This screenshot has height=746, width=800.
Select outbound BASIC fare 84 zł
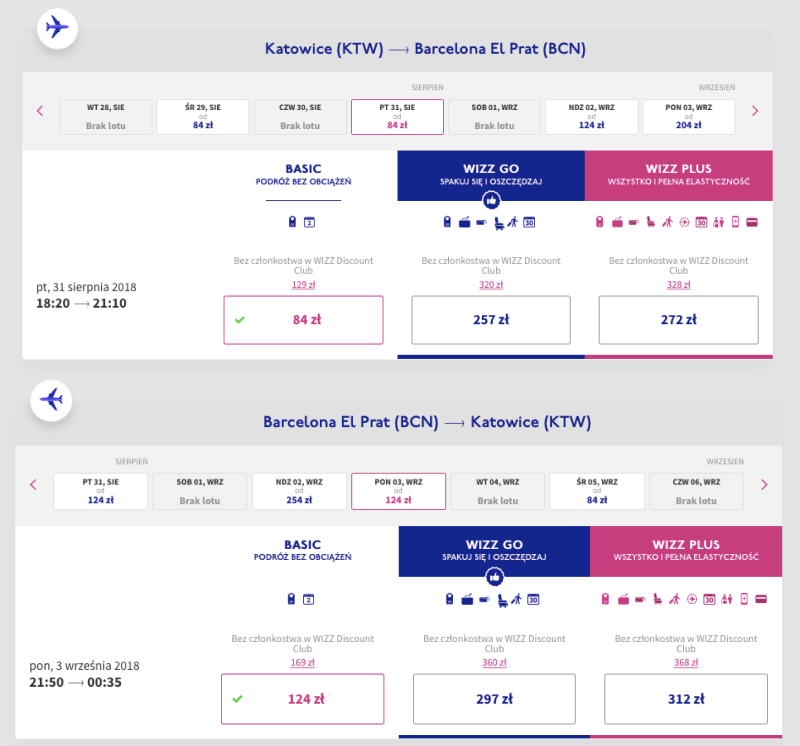pos(303,320)
